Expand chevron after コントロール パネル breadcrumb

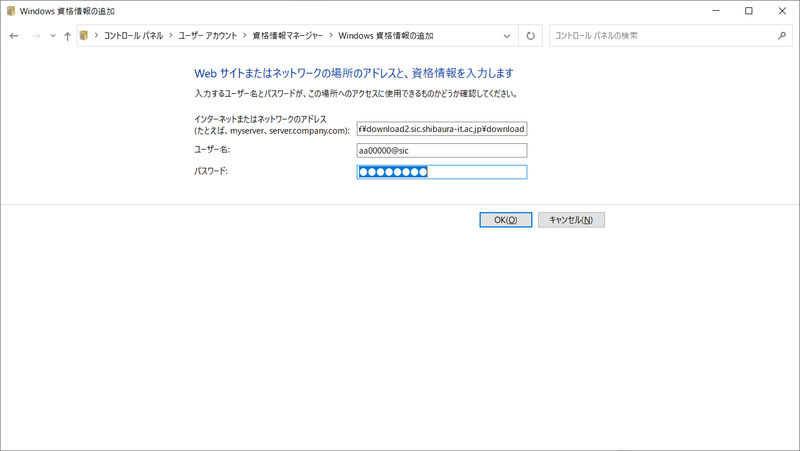tap(171, 36)
